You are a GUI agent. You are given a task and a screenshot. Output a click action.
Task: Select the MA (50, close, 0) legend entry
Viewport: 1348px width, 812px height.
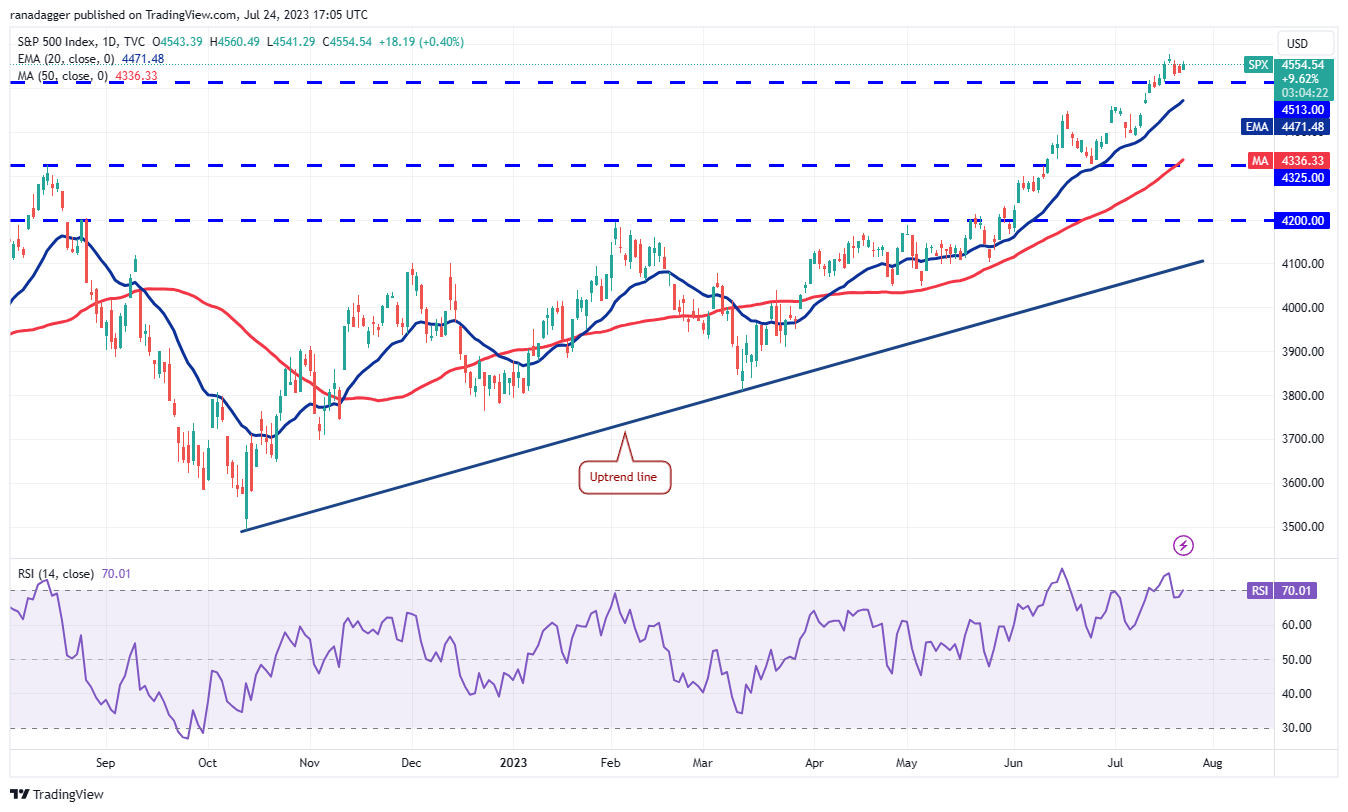[x=60, y=75]
